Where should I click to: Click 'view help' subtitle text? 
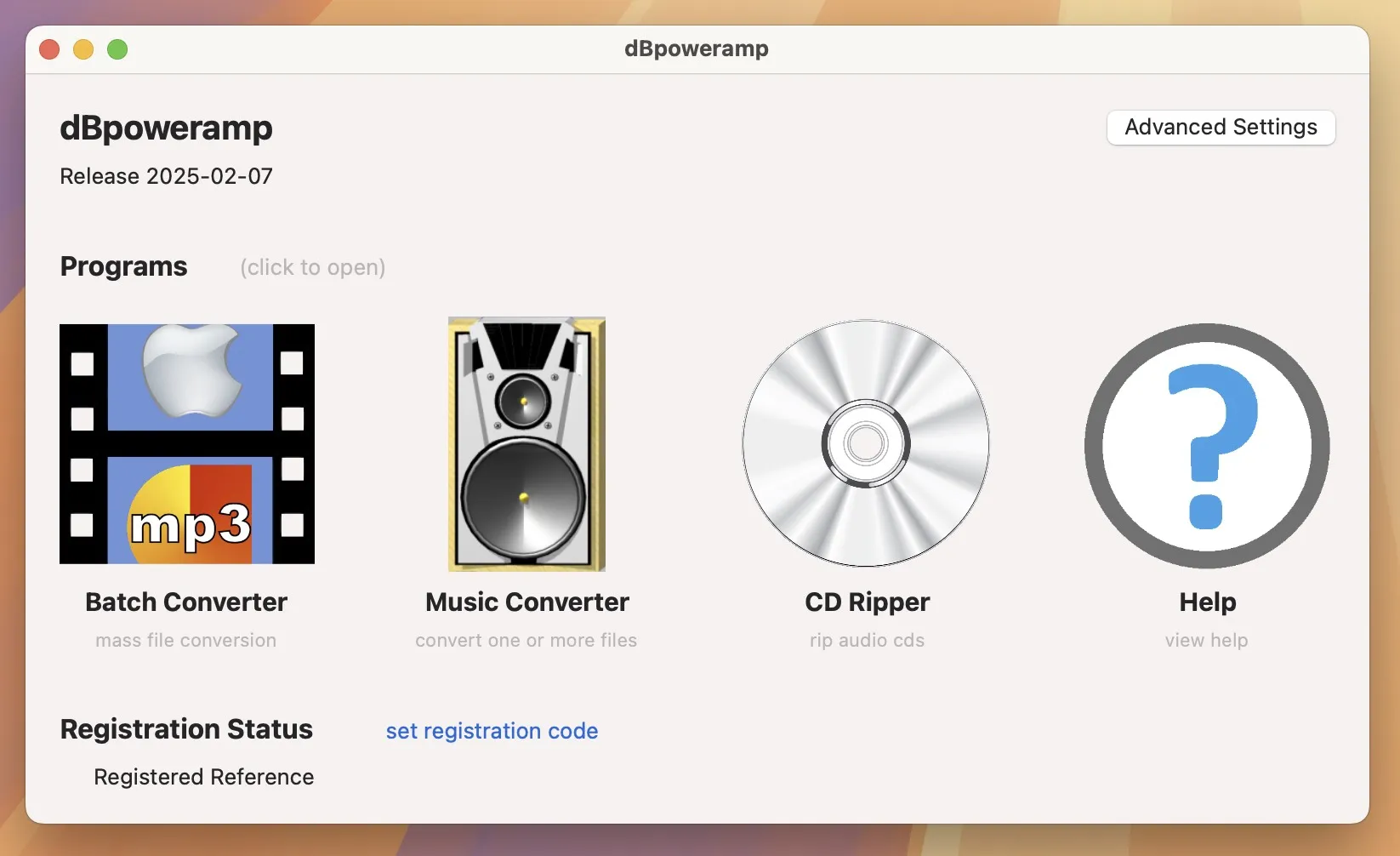[1207, 641]
